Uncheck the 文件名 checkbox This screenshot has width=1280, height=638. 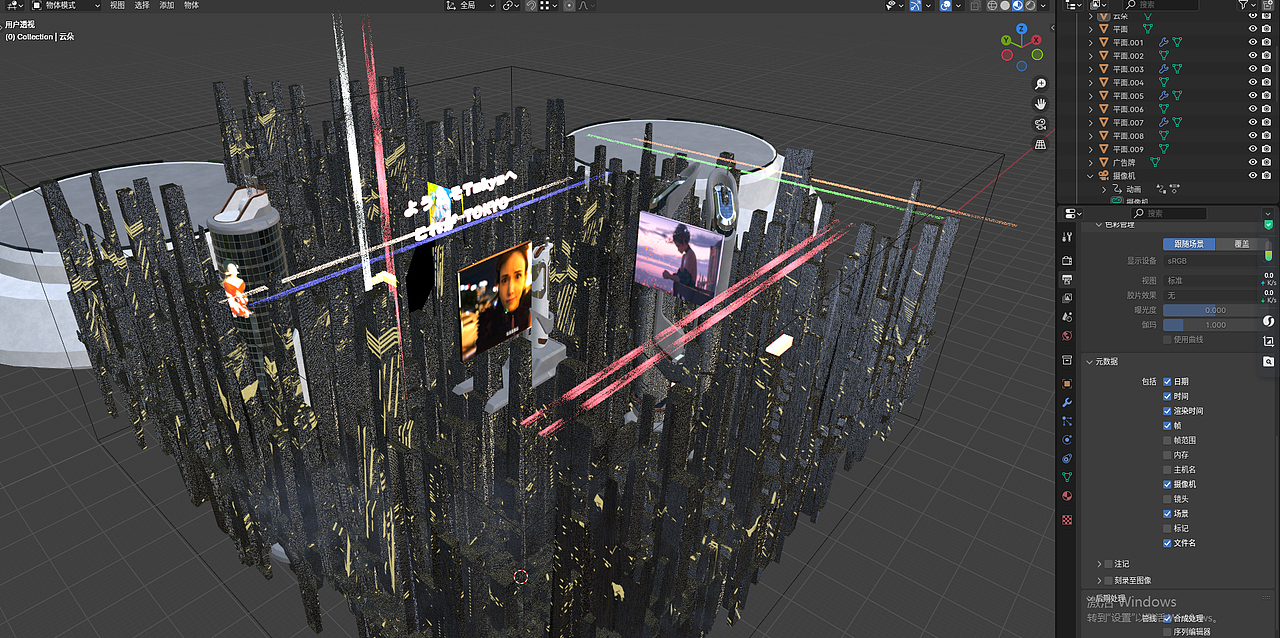1167,543
